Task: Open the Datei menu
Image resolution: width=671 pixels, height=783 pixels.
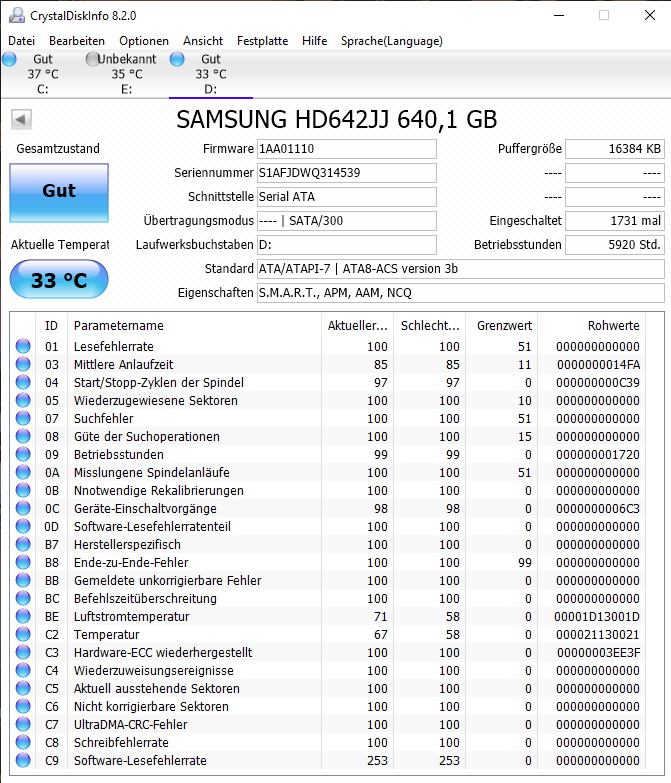Action: pos(21,41)
